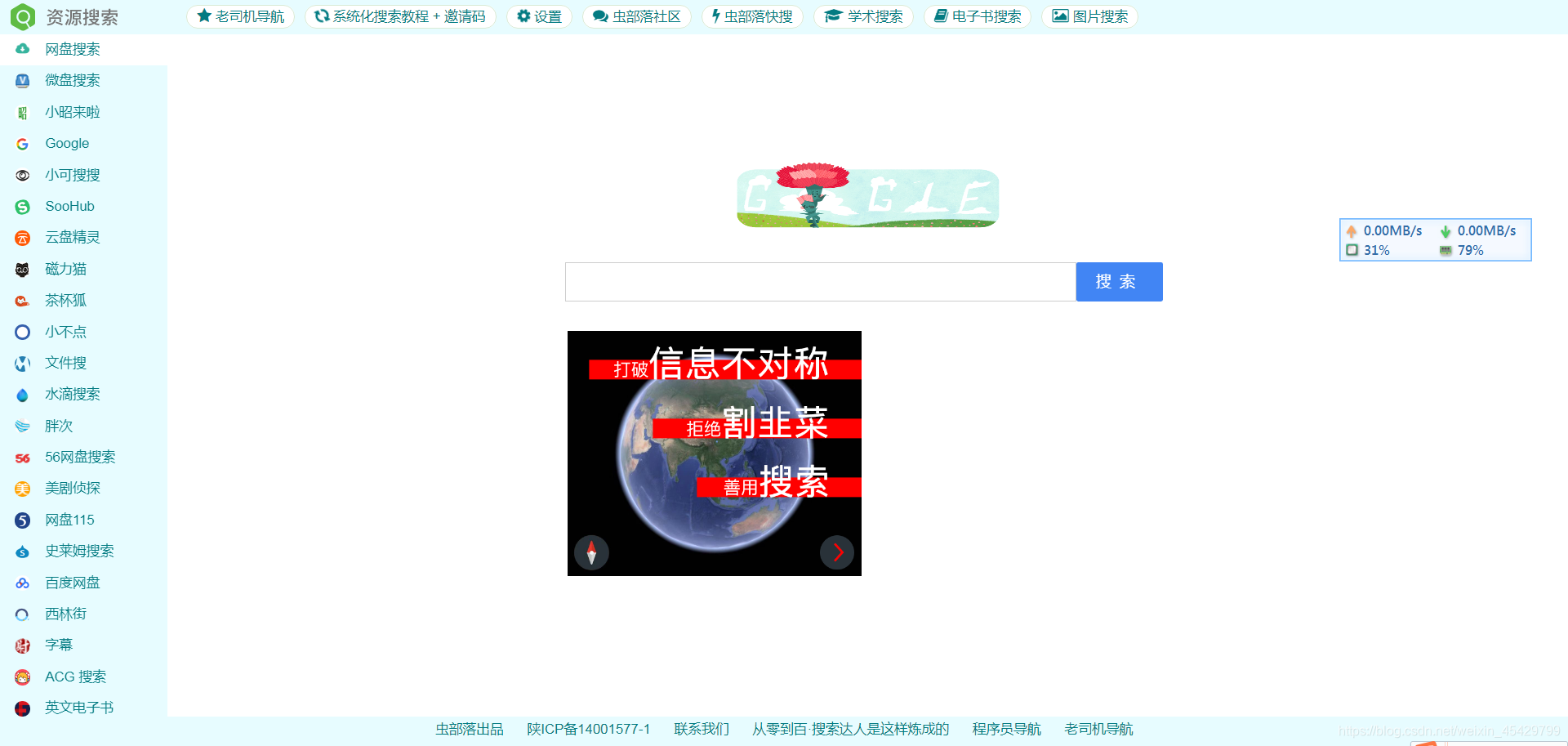
Task: Click the 美剧侦探 orange icon
Action: 23,489
